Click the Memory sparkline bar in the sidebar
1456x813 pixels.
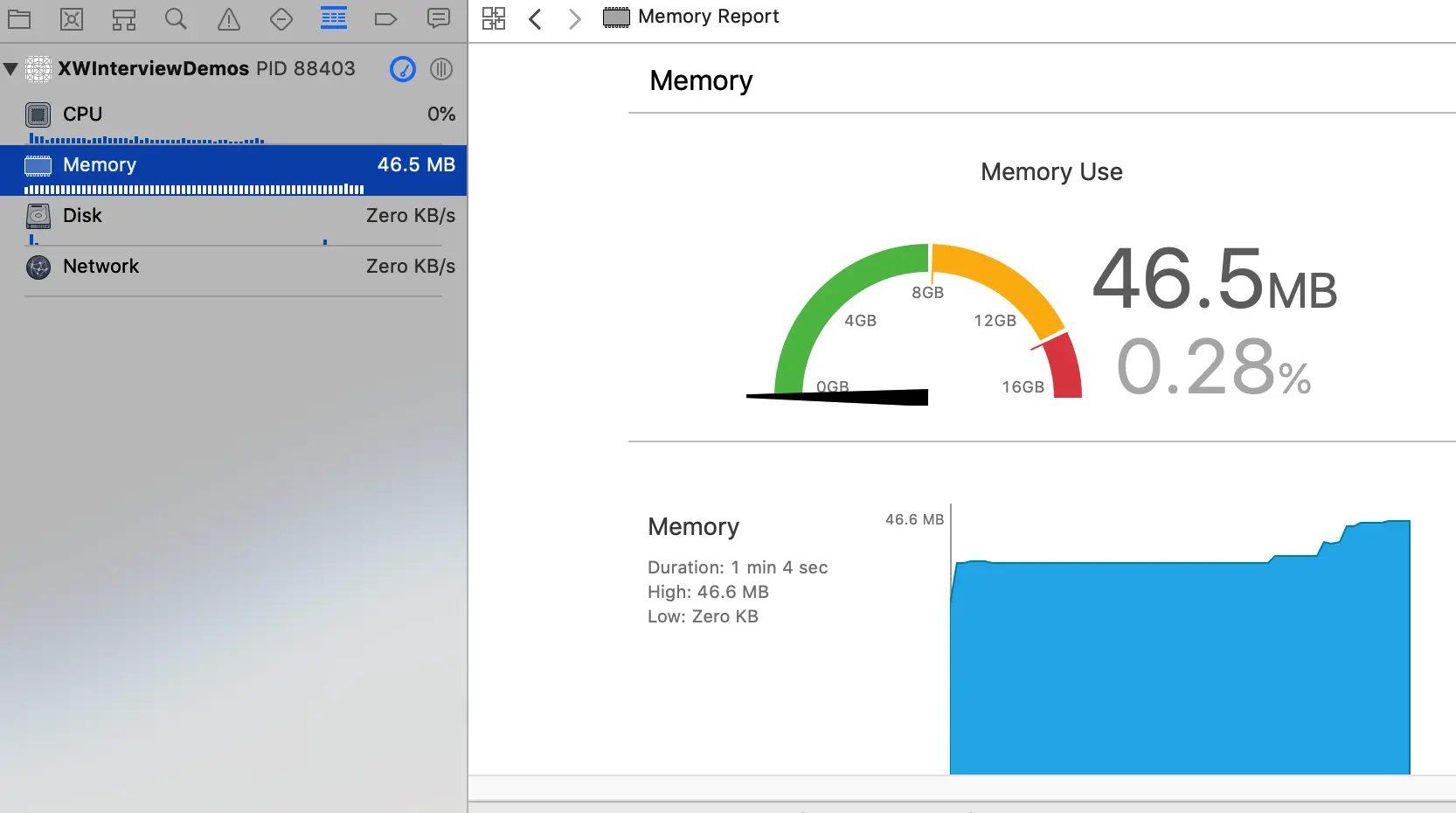(x=194, y=189)
